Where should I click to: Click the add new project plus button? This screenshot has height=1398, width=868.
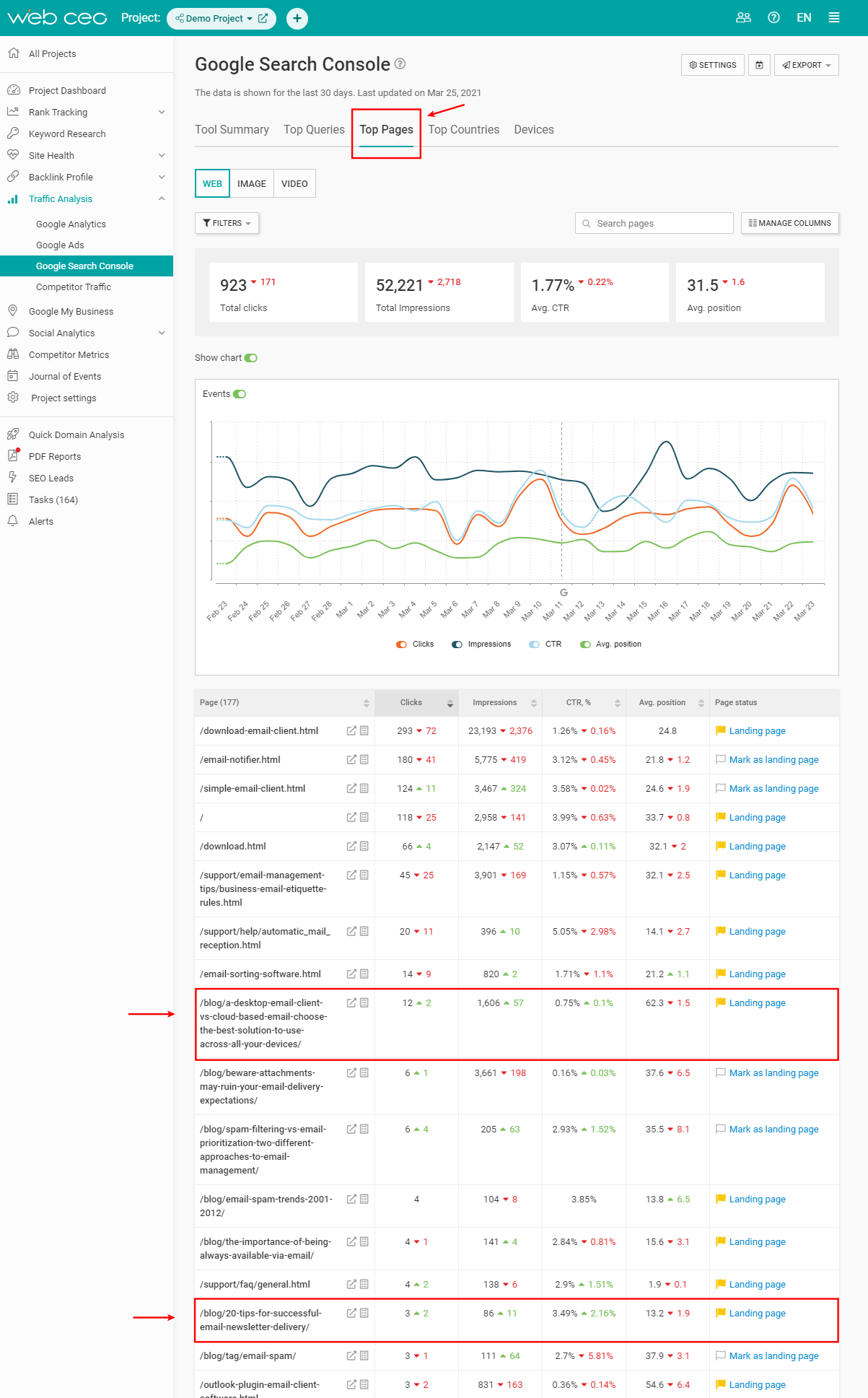pos(297,18)
